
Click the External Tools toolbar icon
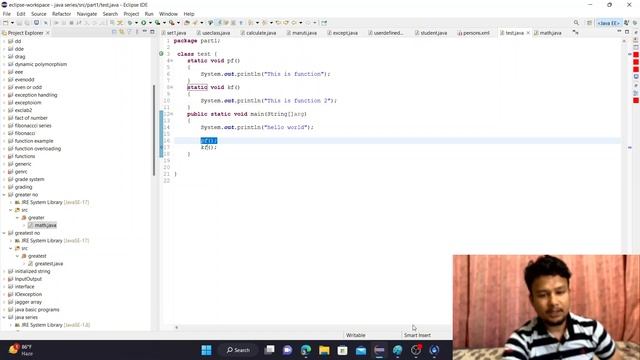(172, 23)
